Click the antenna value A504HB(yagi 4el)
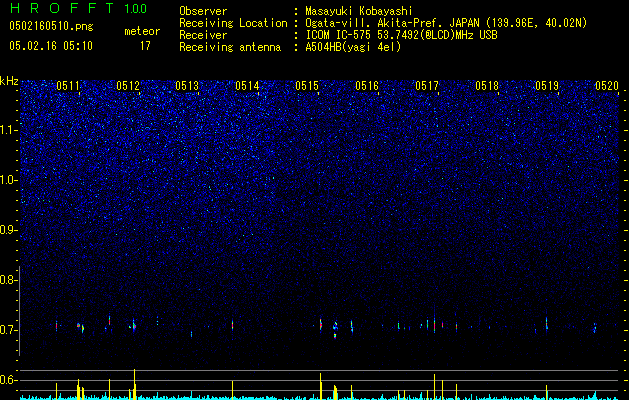 coord(353,47)
